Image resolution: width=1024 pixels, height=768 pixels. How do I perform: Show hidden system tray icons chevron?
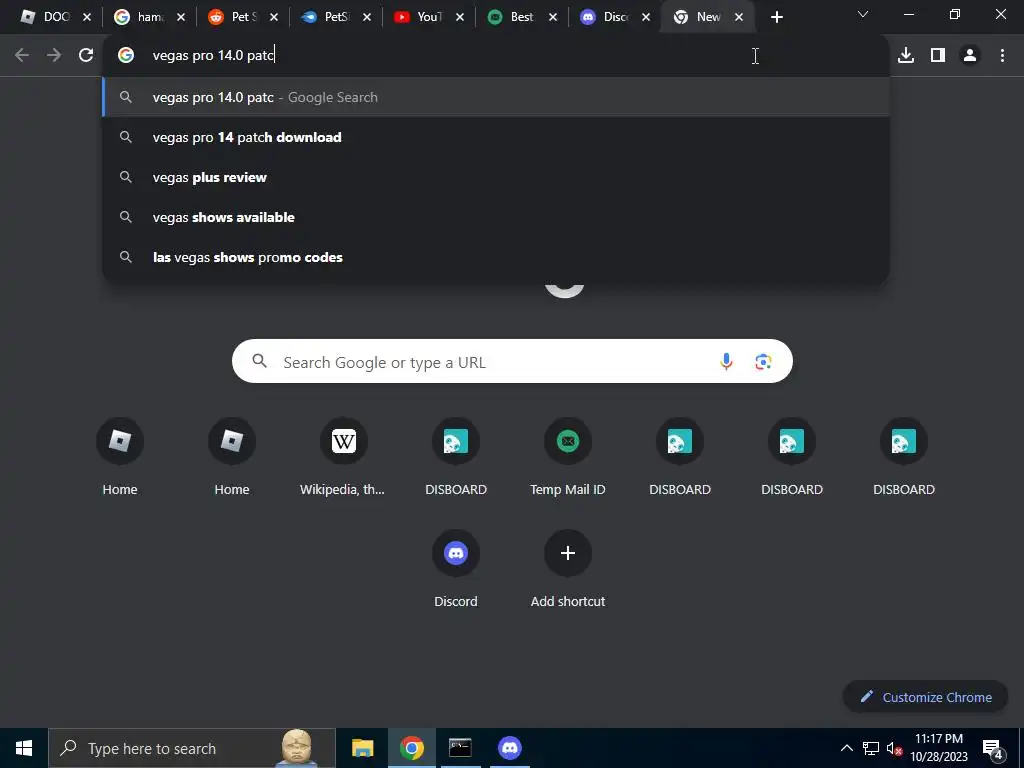click(846, 748)
